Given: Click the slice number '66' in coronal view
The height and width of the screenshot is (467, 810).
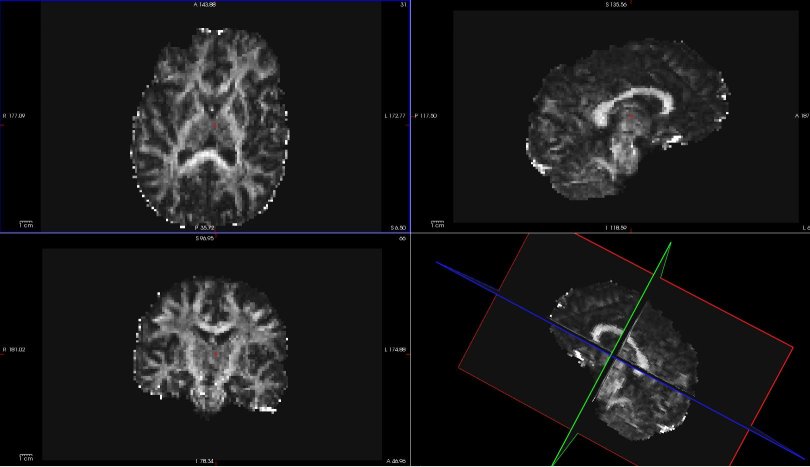Looking at the screenshot, I should point(403,238).
